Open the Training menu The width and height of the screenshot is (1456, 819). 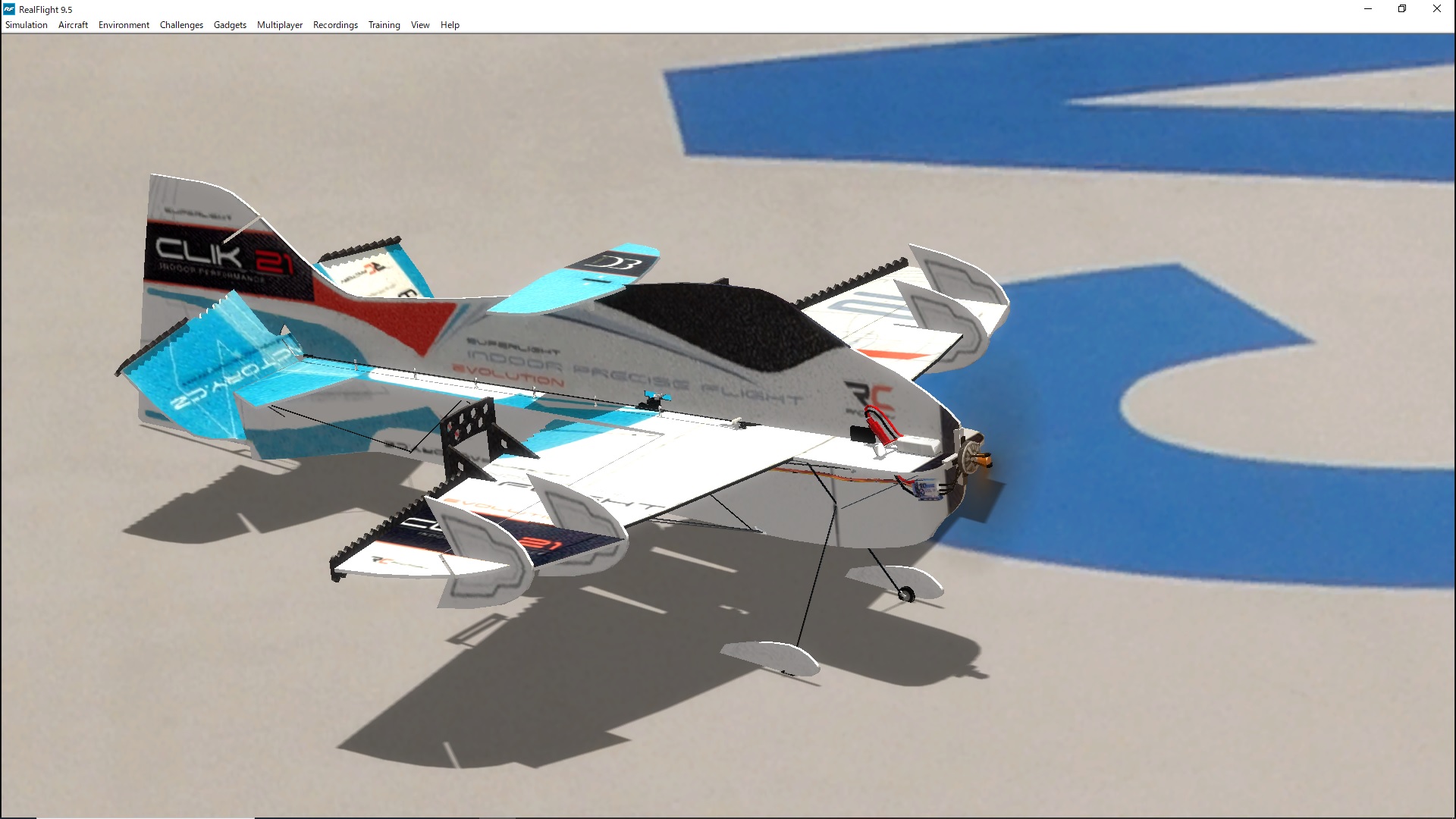pyautogui.click(x=384, y=25)
